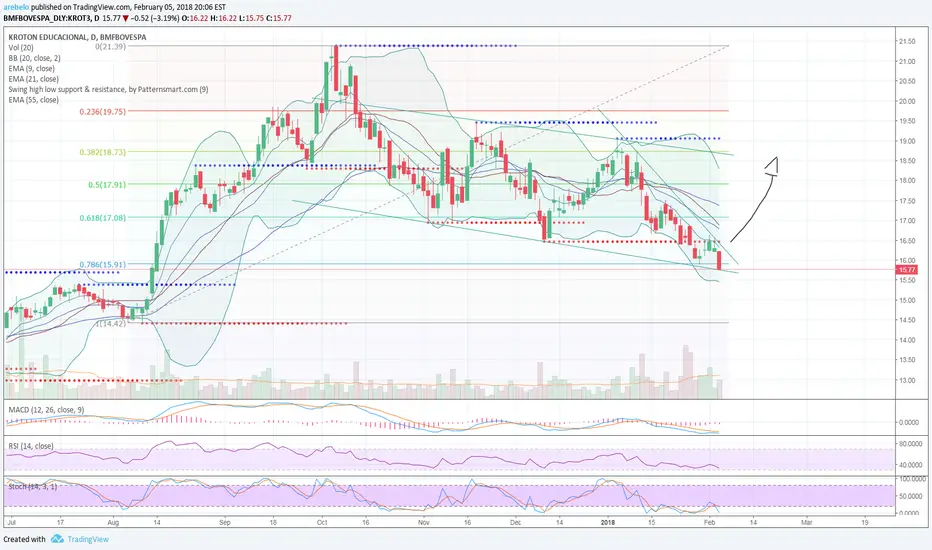Click the Jul date axis label
932x550 pixels.
(11, 523)
